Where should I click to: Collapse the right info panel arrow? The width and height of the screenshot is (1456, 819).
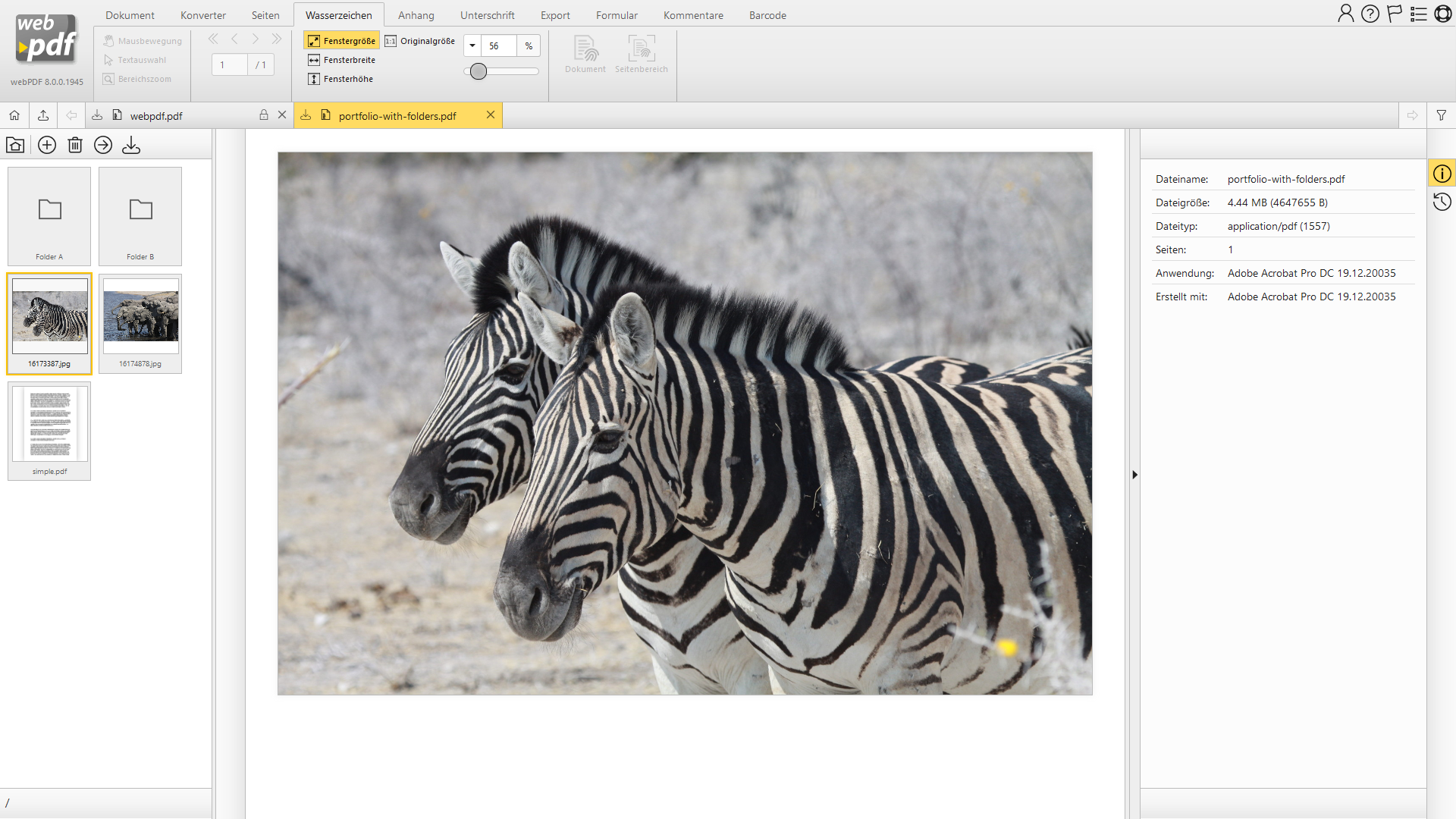[1134, 475]
